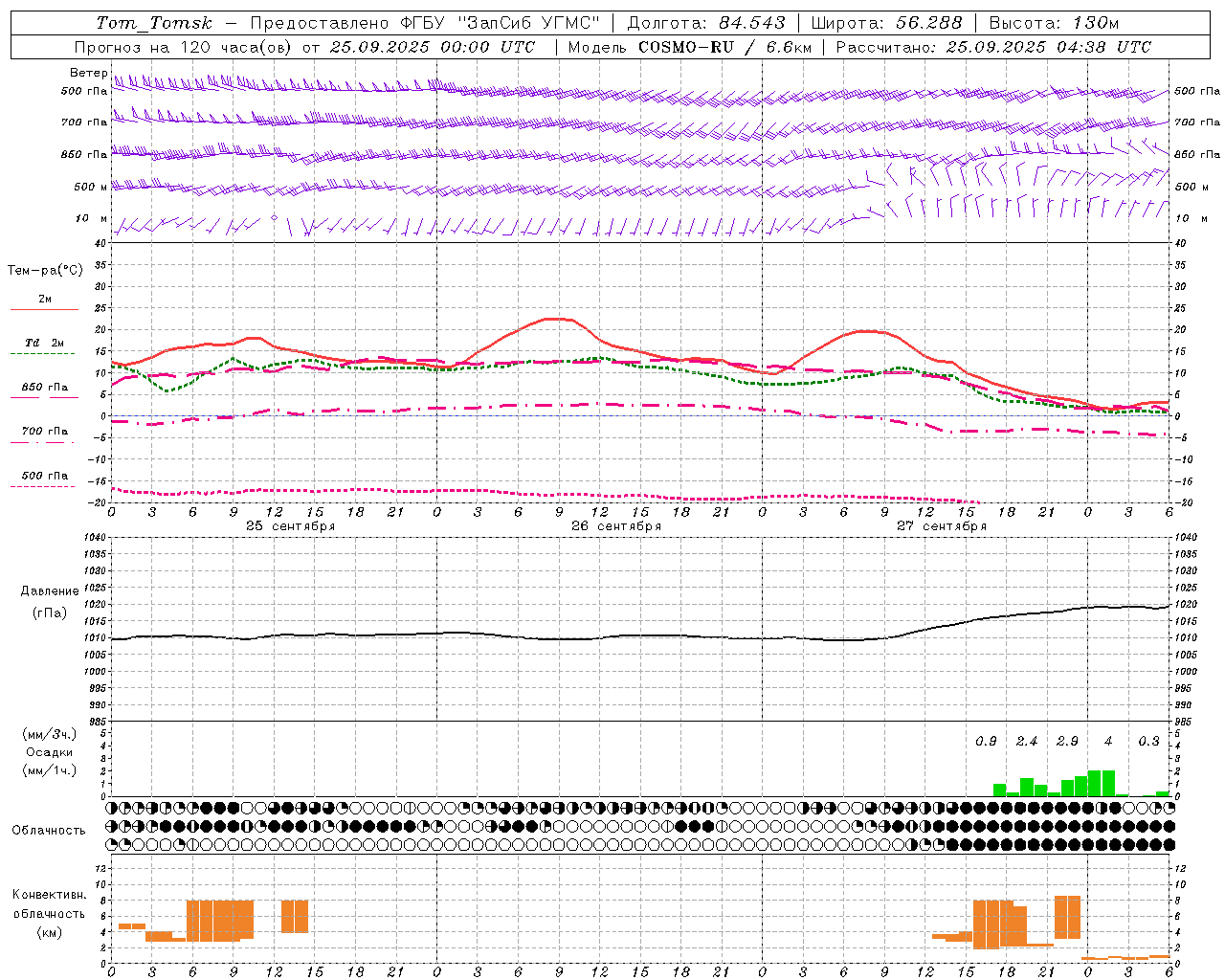Click the 2.9 three-hour precipitation total
This screenshot has width=1225, height=980.
(1067, 742)
